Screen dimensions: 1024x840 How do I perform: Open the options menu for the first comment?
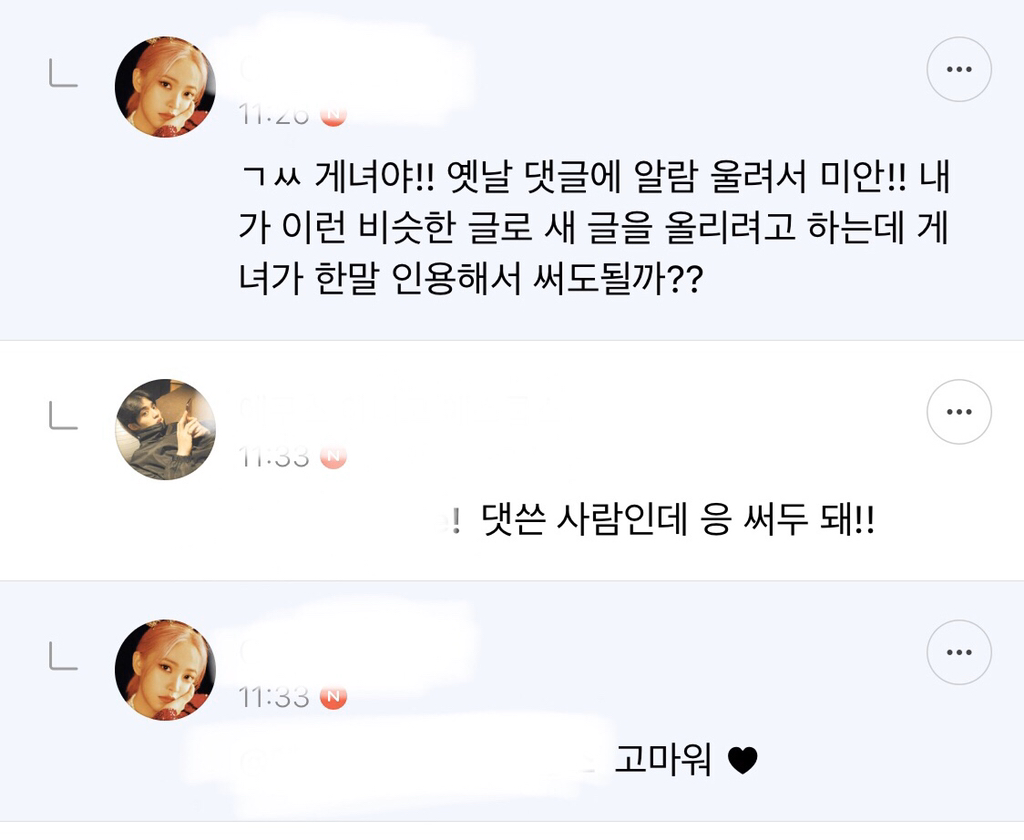[959, 68]
